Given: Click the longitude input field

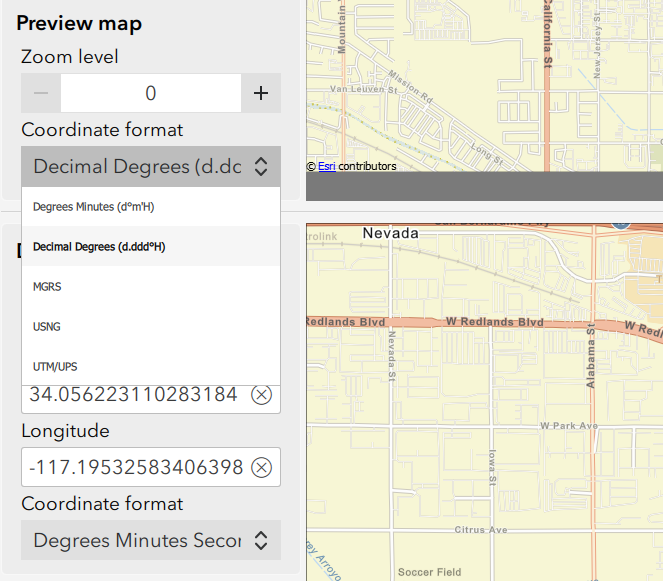Looking at the screenshot, I should 151,467.
